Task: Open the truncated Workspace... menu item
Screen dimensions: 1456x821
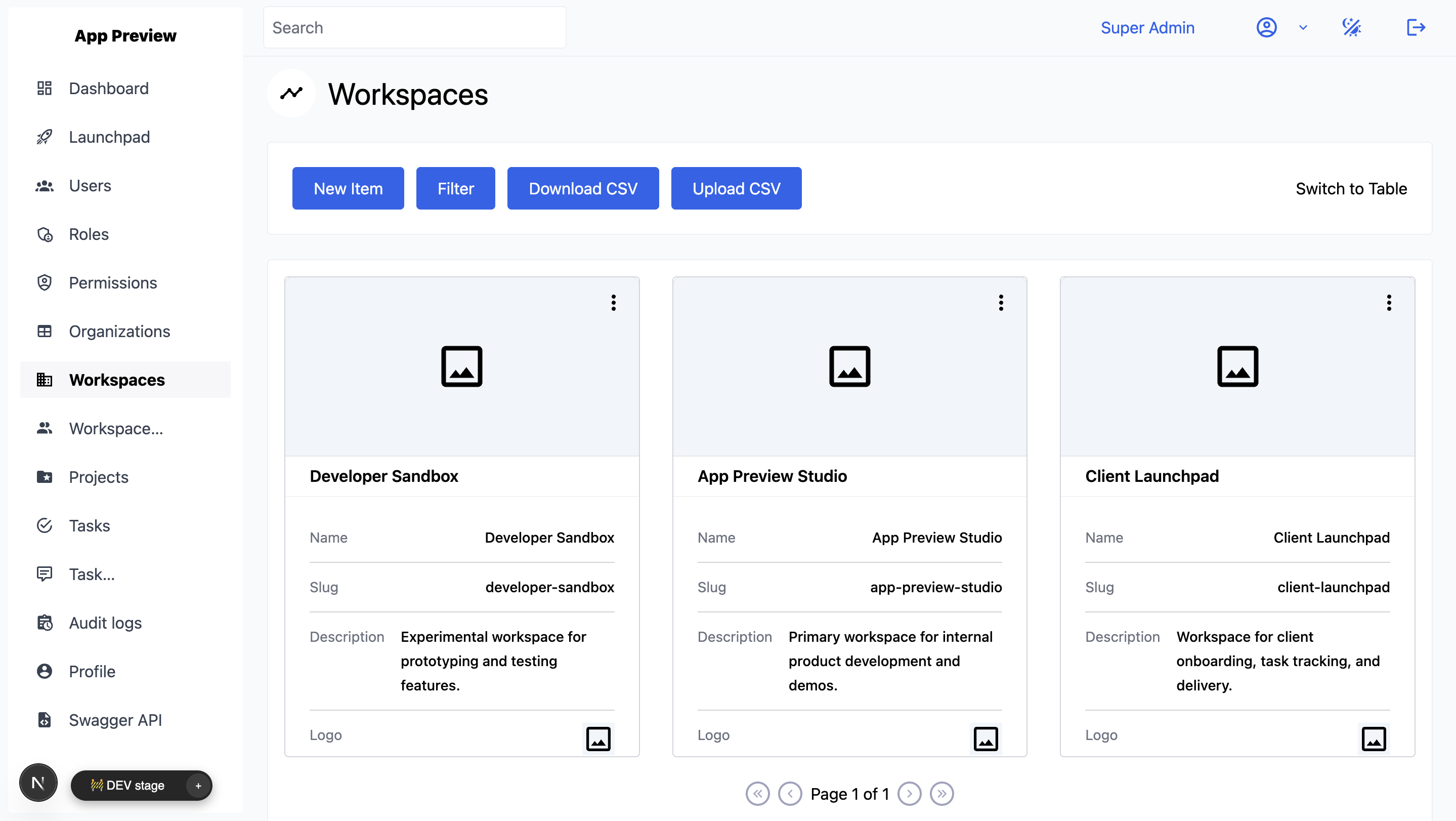Action: tap(125, 429)
